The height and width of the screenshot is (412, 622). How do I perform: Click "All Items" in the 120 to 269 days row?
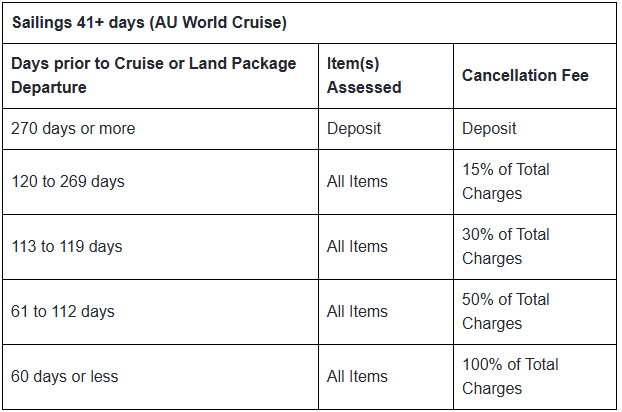pos(357,181)
